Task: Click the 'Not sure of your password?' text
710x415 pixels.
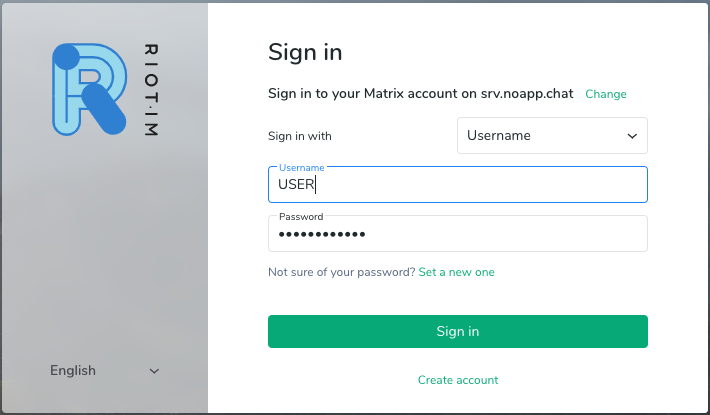Action: [341, 272]
